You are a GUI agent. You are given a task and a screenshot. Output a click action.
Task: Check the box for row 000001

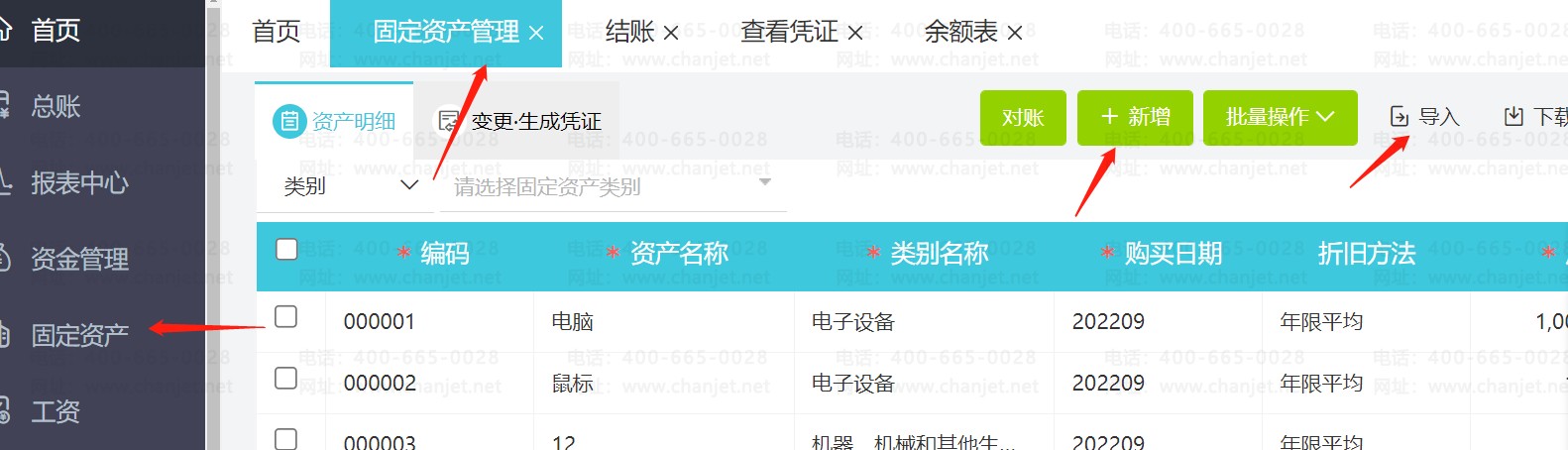285,316
